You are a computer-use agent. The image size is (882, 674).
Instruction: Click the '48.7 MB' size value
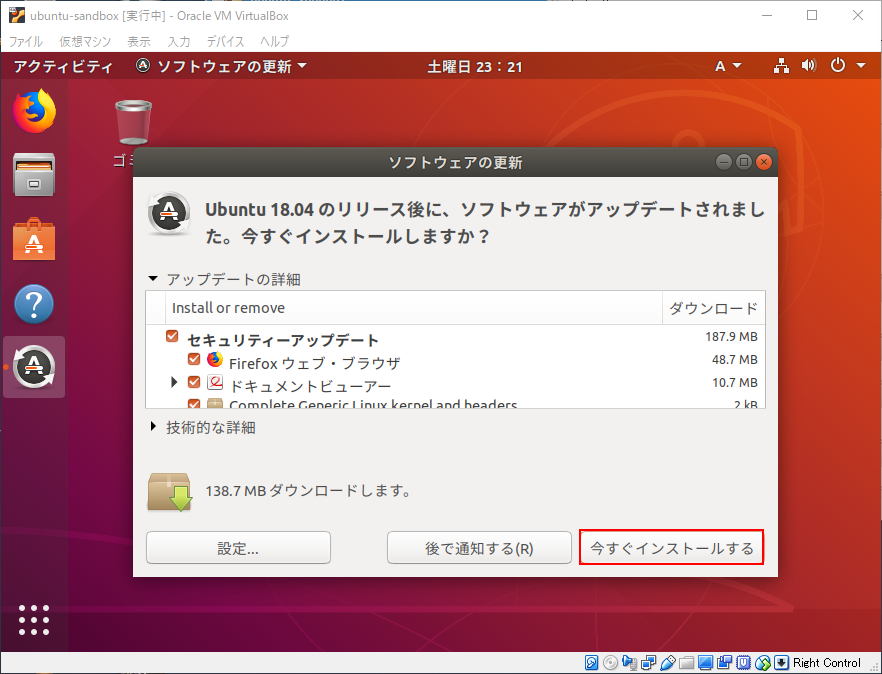pyautogui.click(x=735, y=360)
